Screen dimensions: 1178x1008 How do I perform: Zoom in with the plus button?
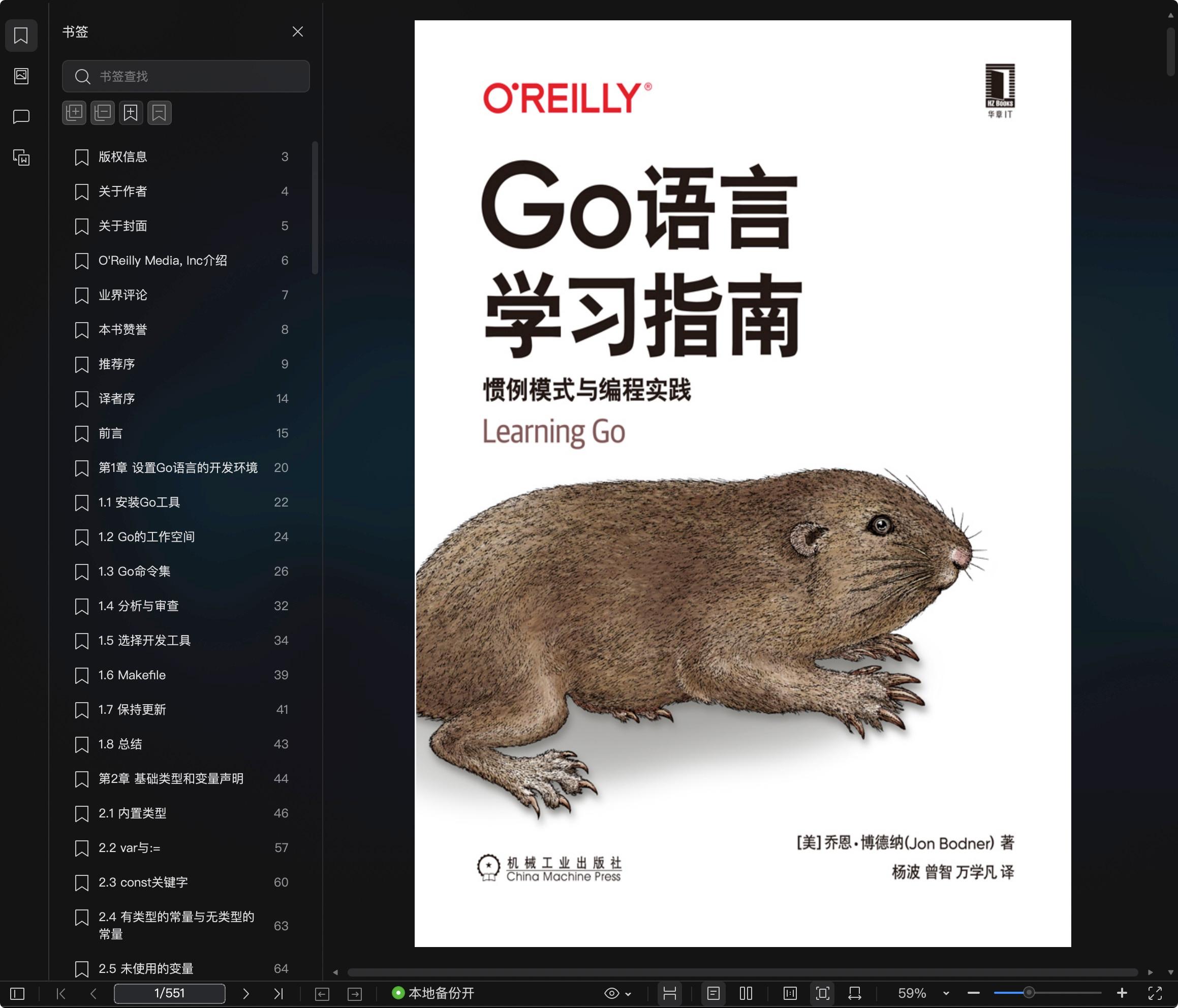(x=1122, y=993)
